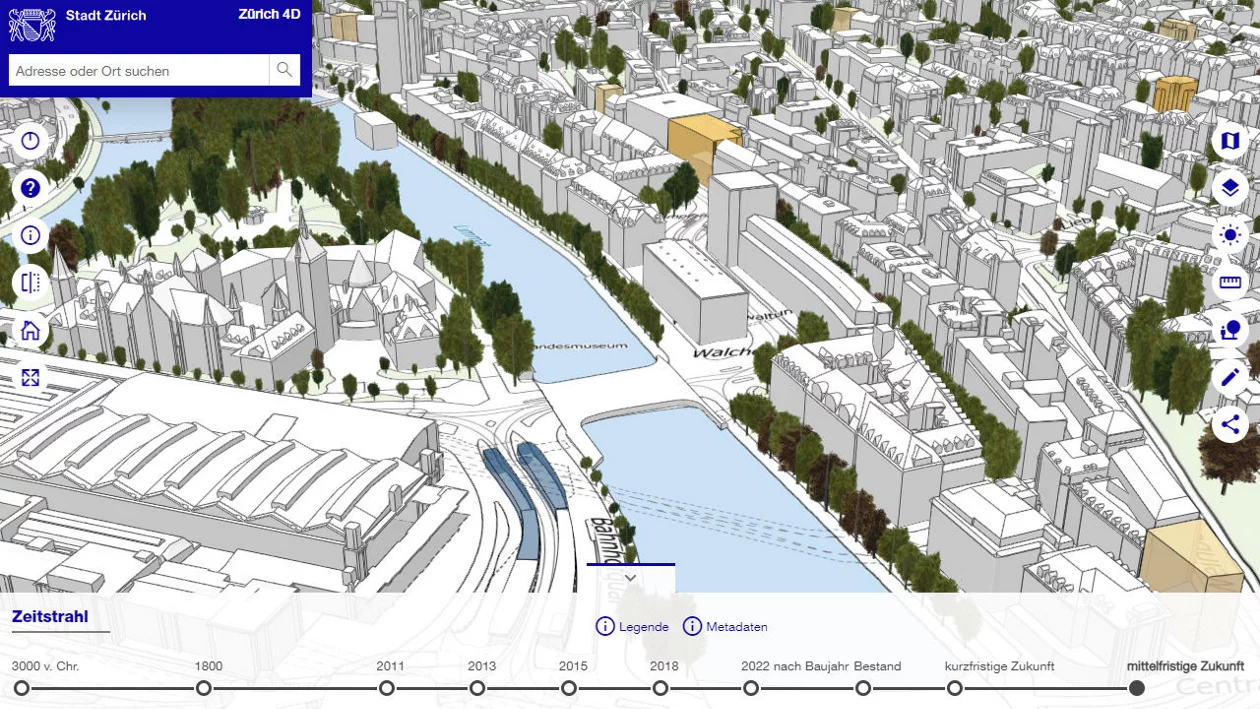
Task: Select the 2013 timeline point
Action: (477, 688)
